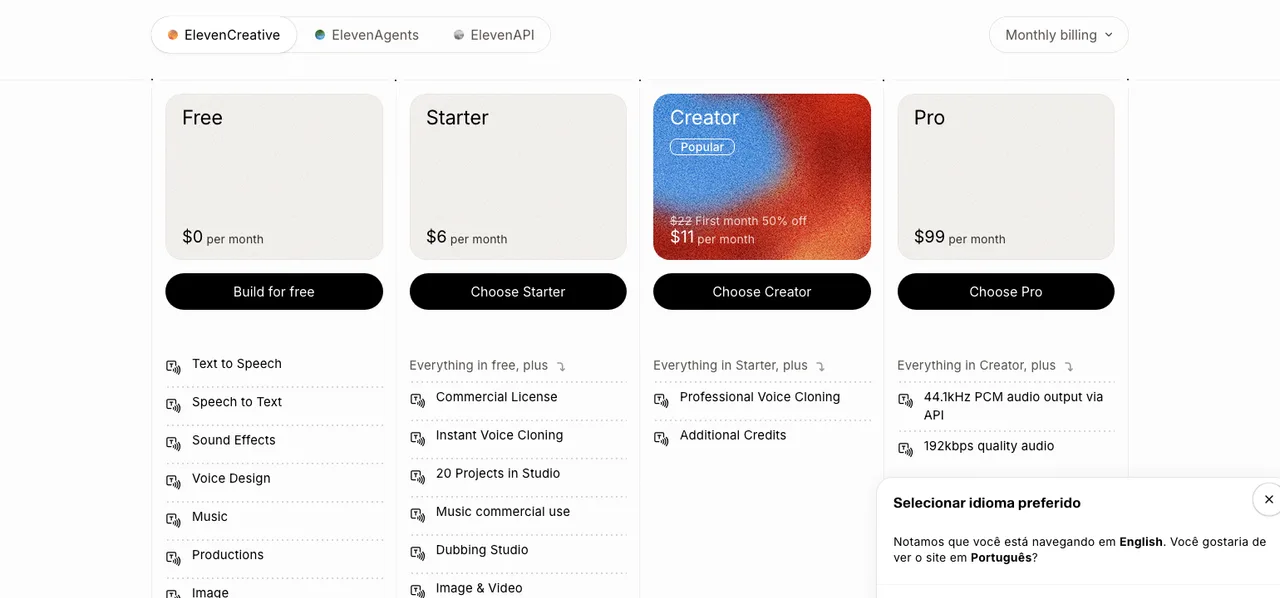Click the Instant Voice Cloning icon

[417, 437]
